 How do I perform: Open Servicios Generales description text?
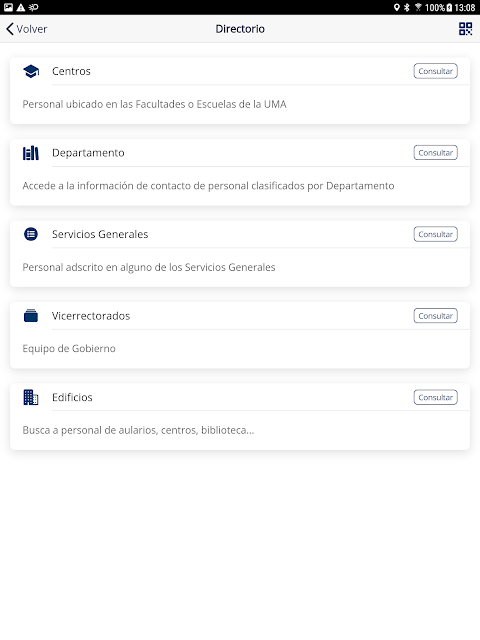(149, 267)
